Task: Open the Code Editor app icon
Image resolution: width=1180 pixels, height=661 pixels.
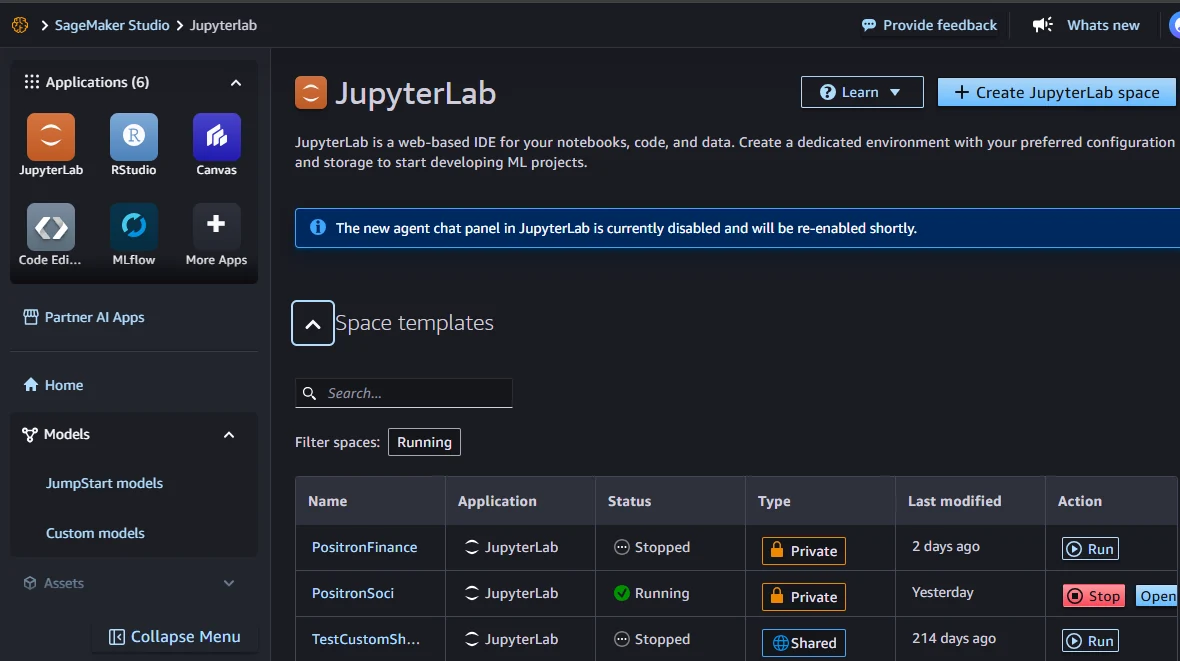Action: [x=51, y=227]
